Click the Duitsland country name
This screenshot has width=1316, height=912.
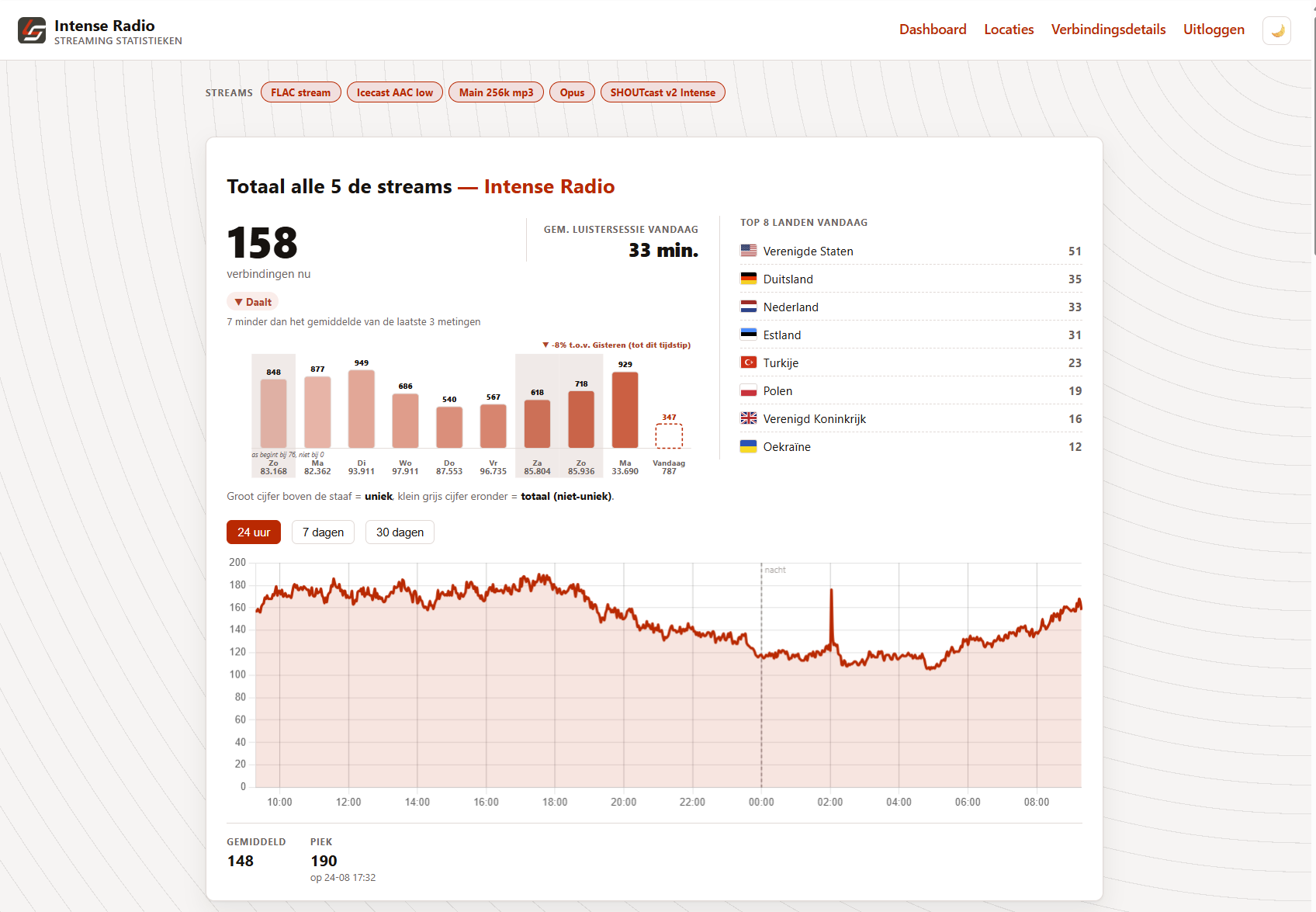[x=788, y=279]
